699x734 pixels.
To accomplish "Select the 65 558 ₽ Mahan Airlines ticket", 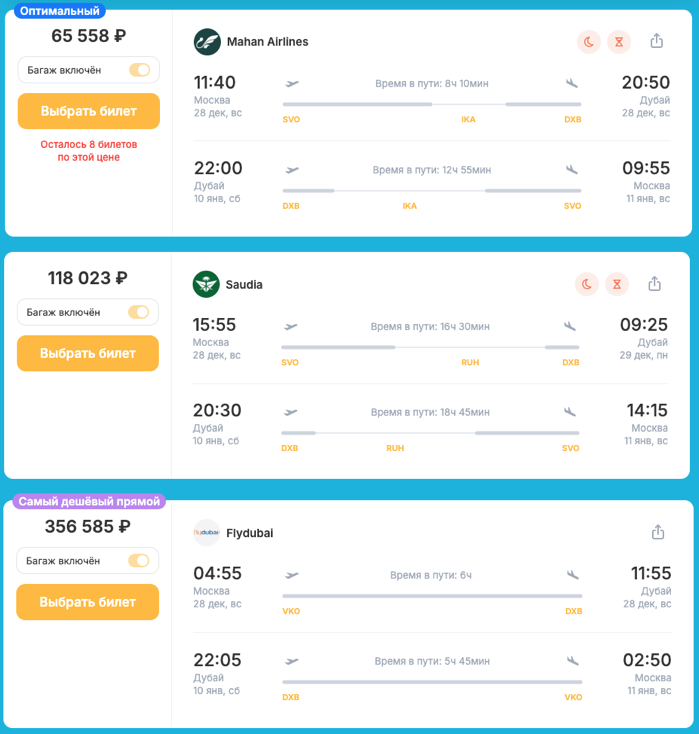I will [89, 111].
